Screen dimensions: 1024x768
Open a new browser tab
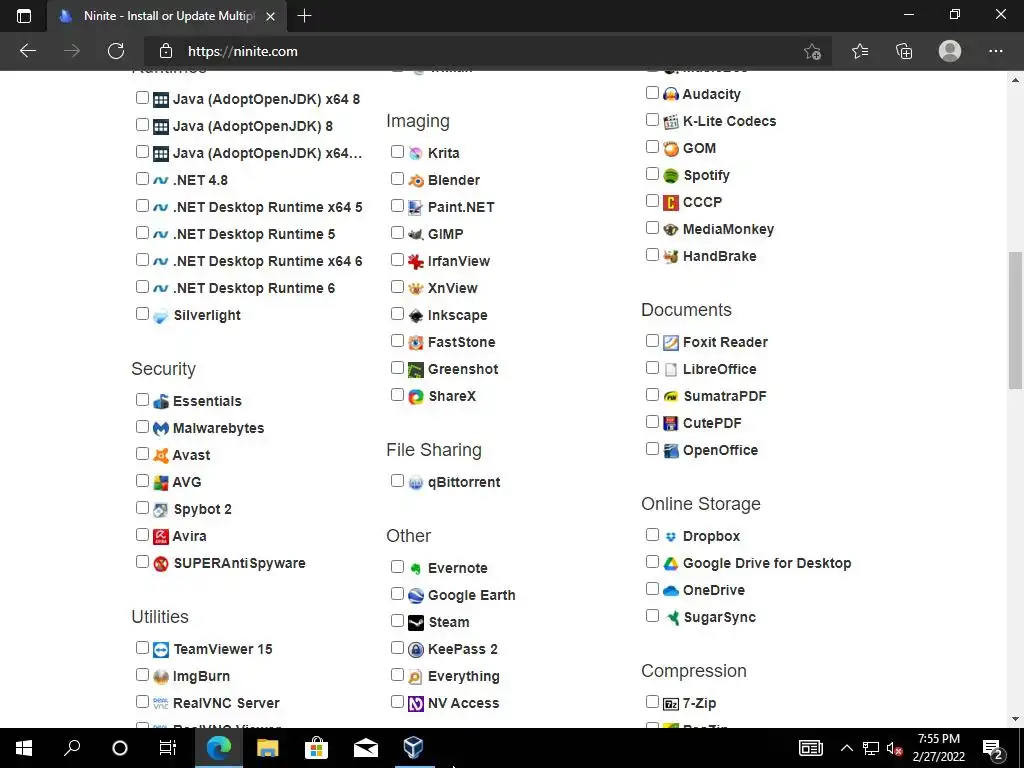(304, 16)
